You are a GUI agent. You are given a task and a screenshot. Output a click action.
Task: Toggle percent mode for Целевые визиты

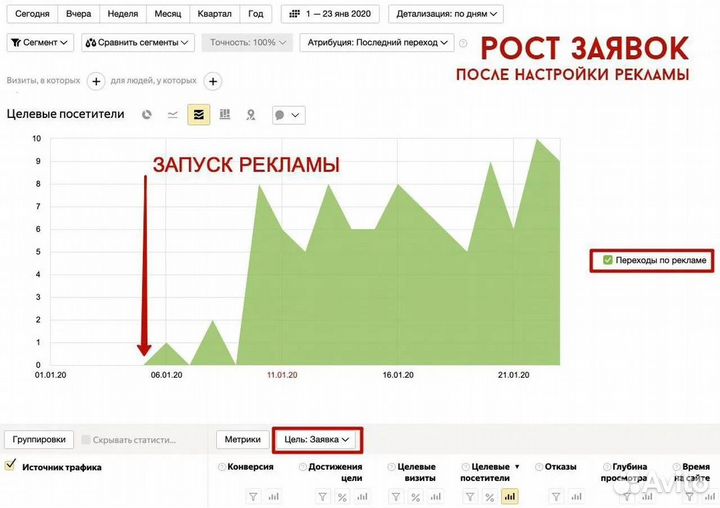click(416, 497)
